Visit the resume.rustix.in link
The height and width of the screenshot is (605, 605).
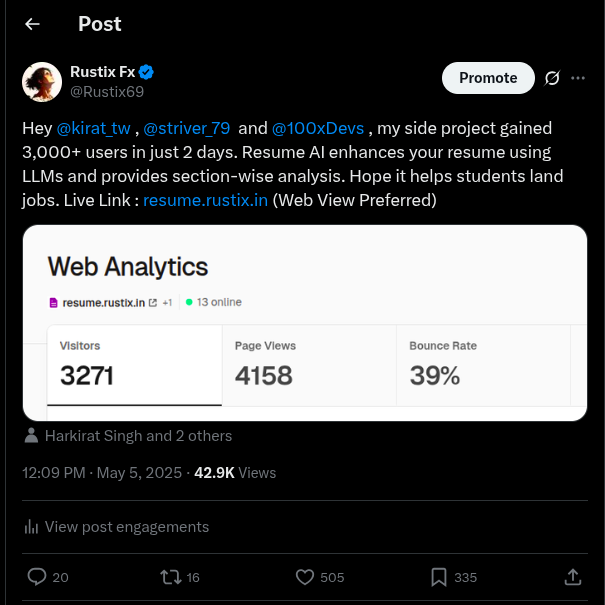pyautogui.click(x=205, y=200)
